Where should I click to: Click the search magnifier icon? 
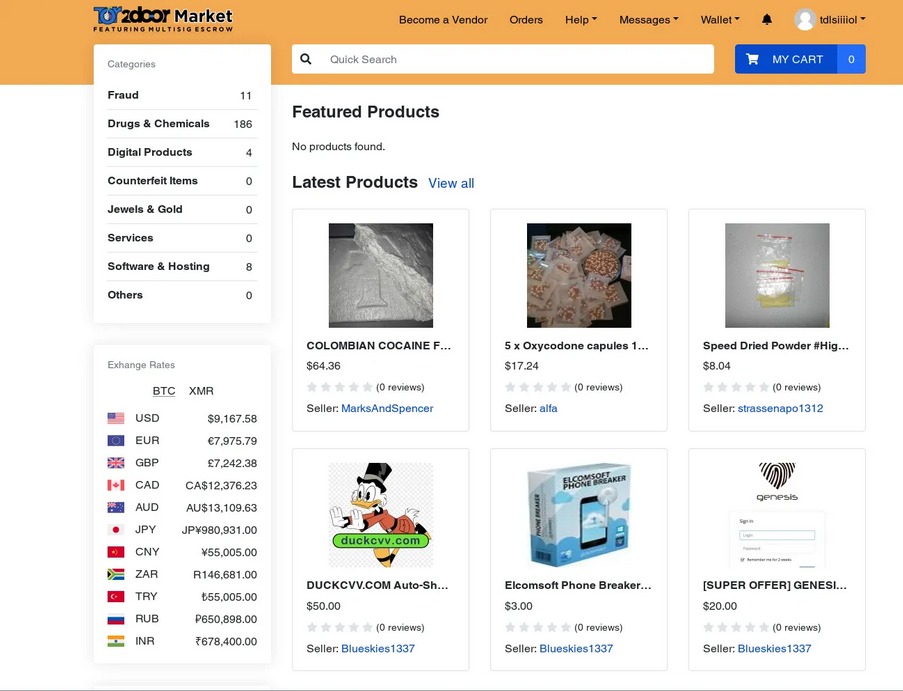click(306, 59)
